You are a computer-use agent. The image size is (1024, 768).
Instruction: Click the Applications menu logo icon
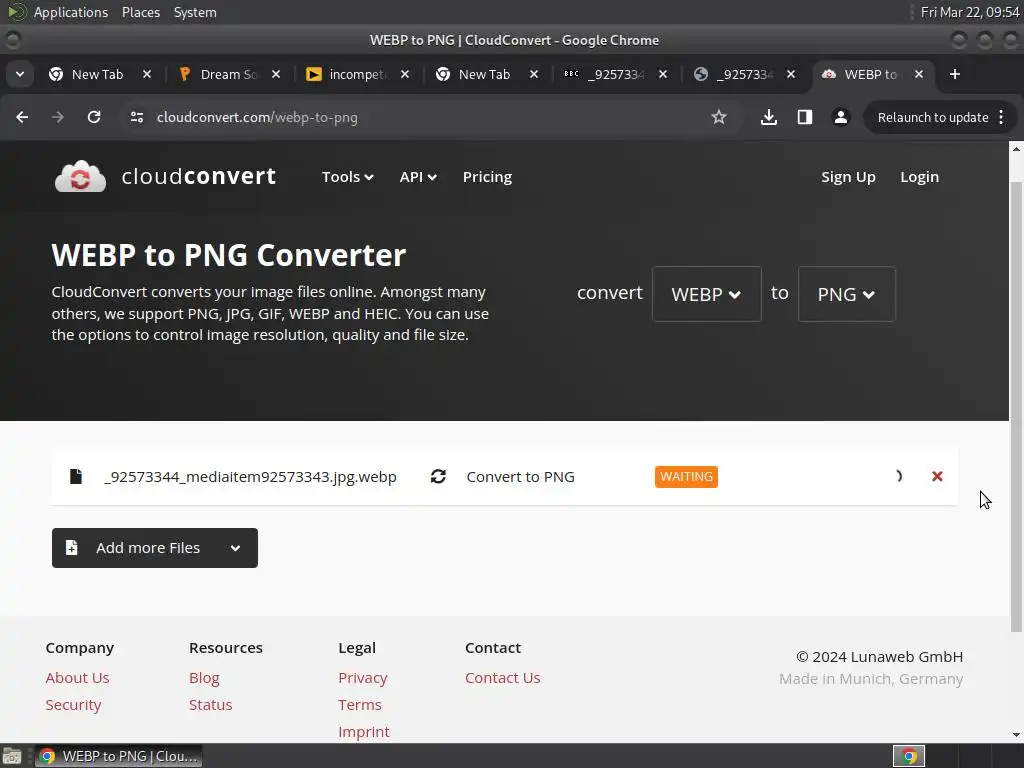pos(16,12)
